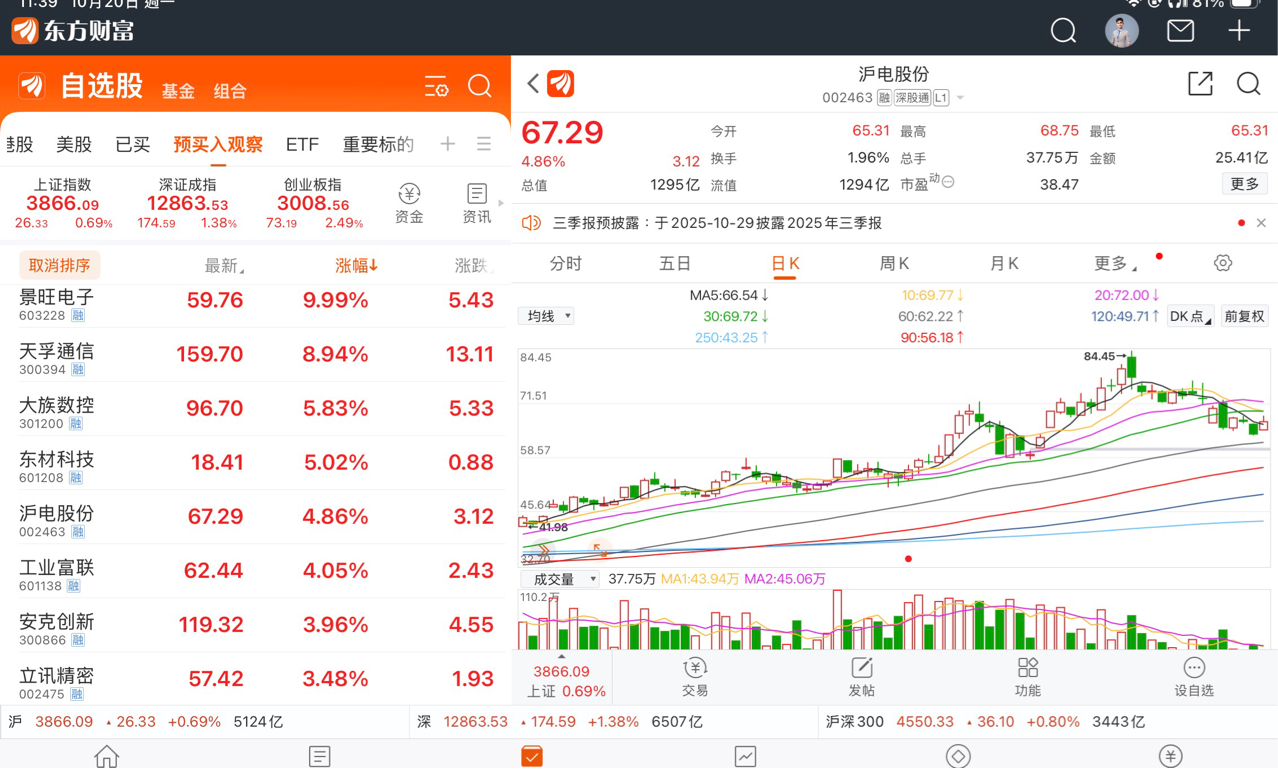
Task: Open 发帖 post icon
Action: tap(861, 677)
